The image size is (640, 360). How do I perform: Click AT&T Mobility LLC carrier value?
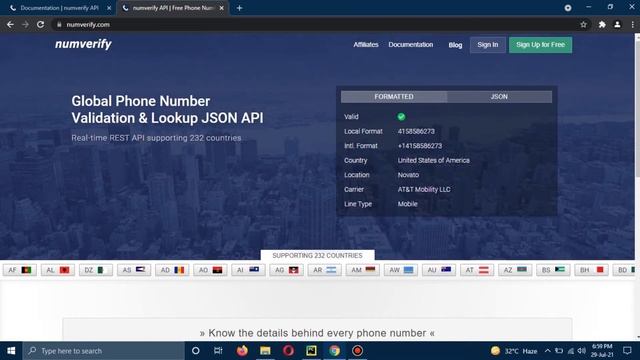pyautogui.click(x=424, y=189)
